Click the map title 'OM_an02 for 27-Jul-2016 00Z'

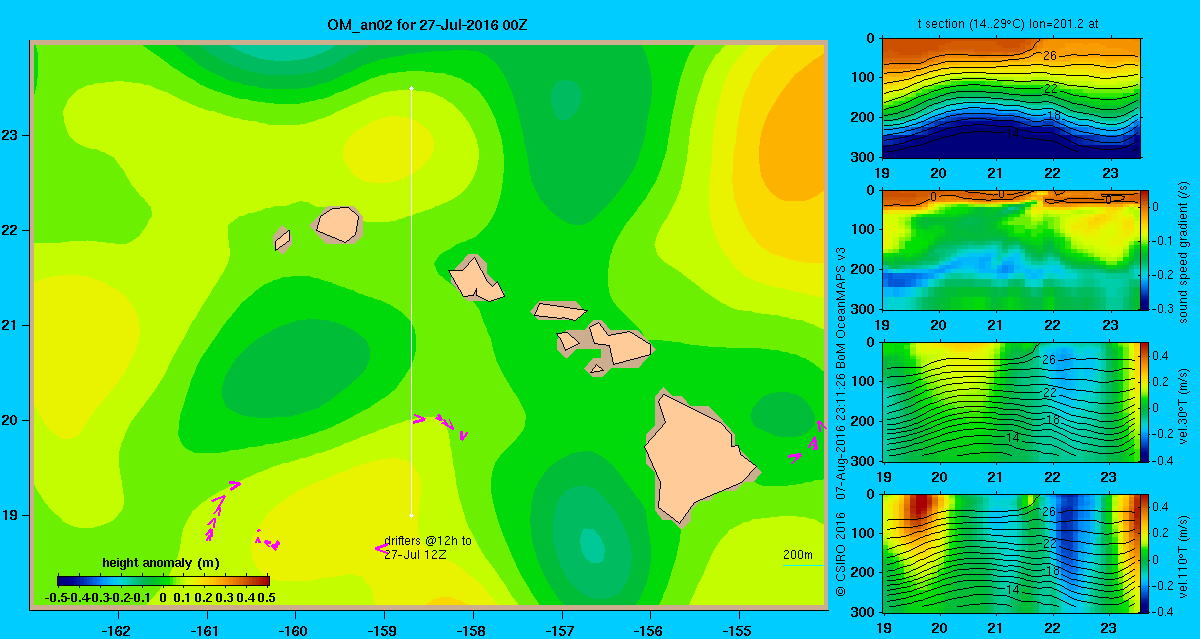[427, 24]
